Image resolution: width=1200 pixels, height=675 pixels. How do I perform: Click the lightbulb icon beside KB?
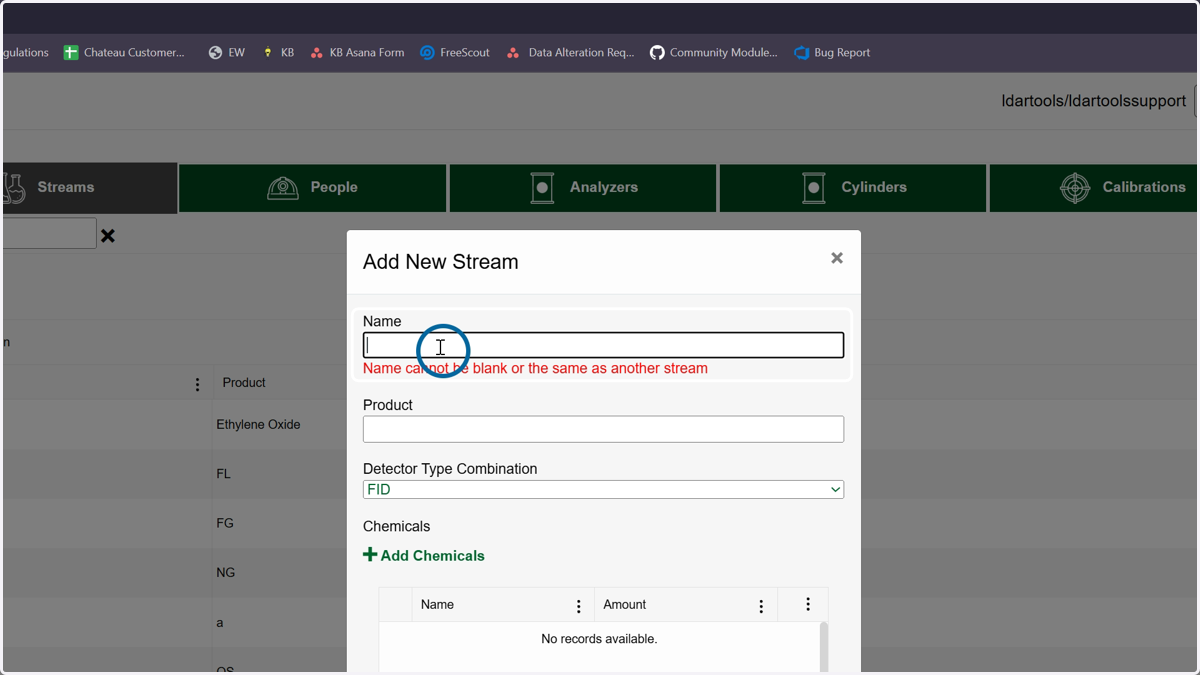click(x=267, y=53)
